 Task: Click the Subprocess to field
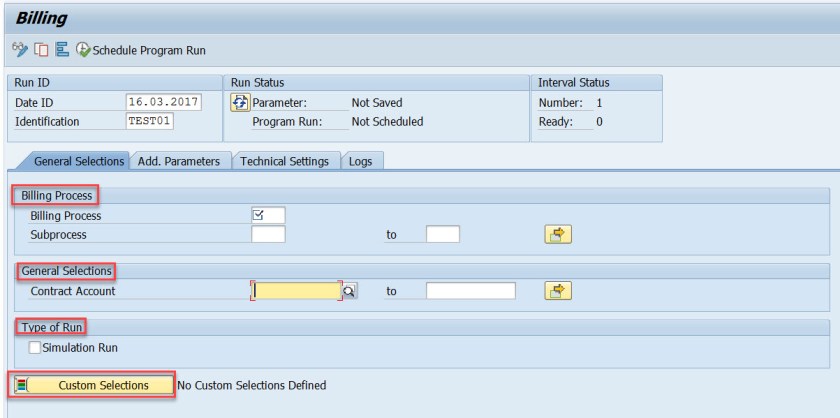pyautogui.click(x=443, y=234)
